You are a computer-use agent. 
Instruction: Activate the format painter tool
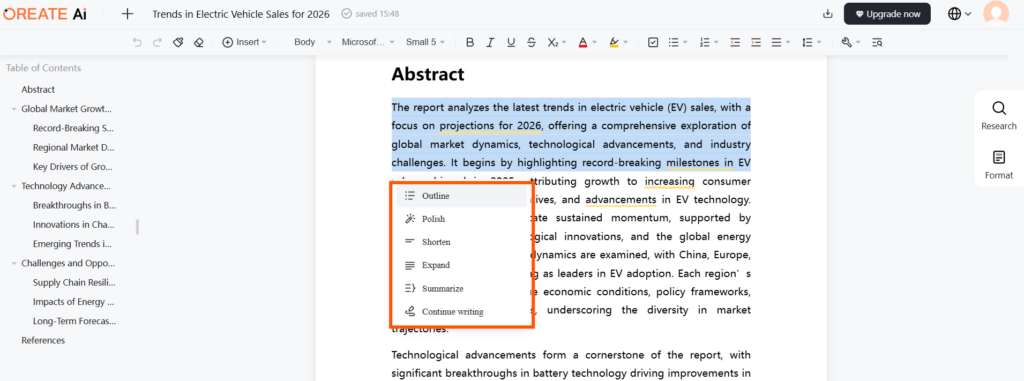coord(178,42)
